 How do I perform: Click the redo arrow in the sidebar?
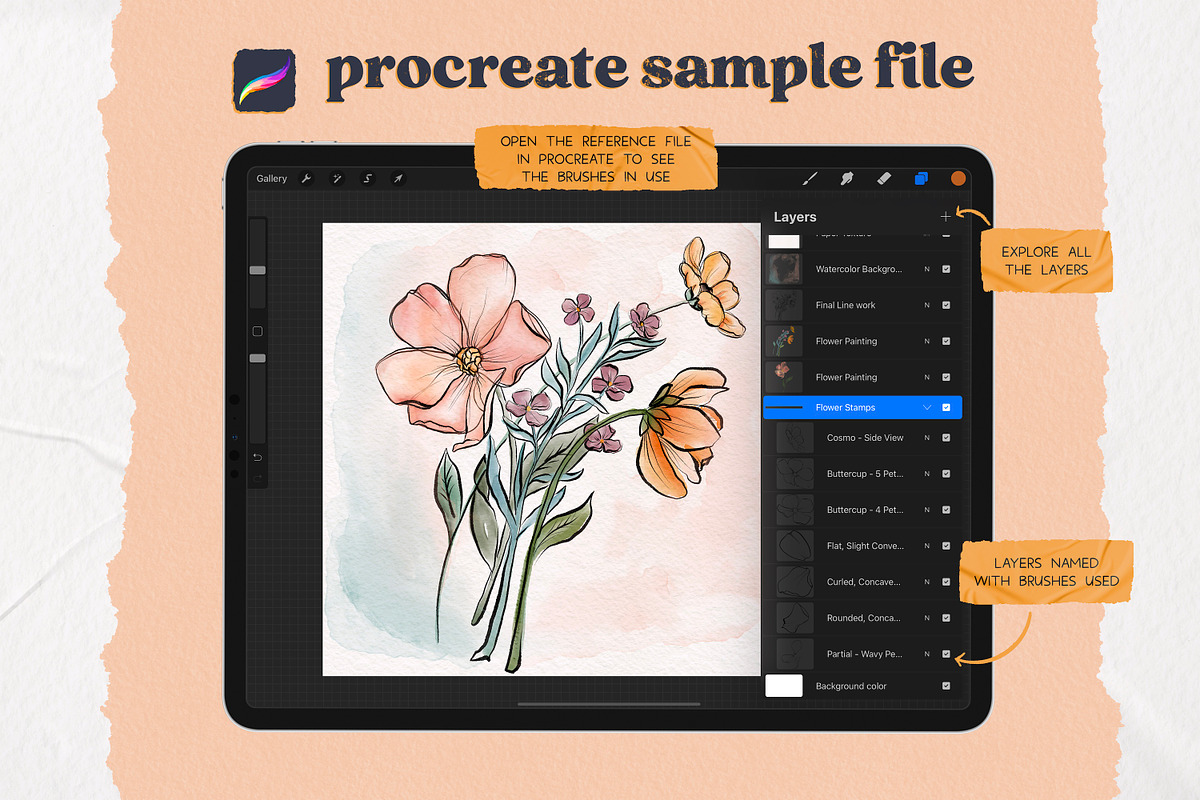(x=257, y=478)
